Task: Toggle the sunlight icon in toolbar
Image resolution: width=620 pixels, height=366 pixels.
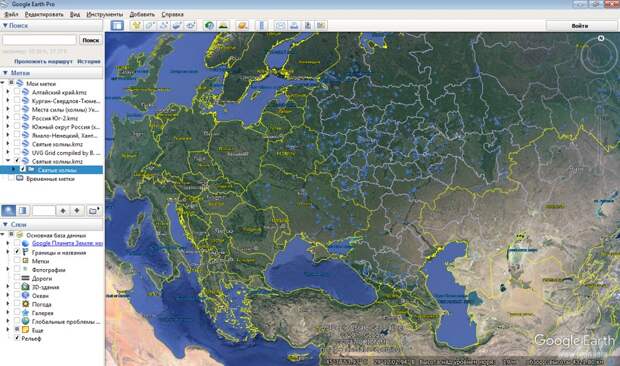Action: pyautogui.click(x=223, y=26)
